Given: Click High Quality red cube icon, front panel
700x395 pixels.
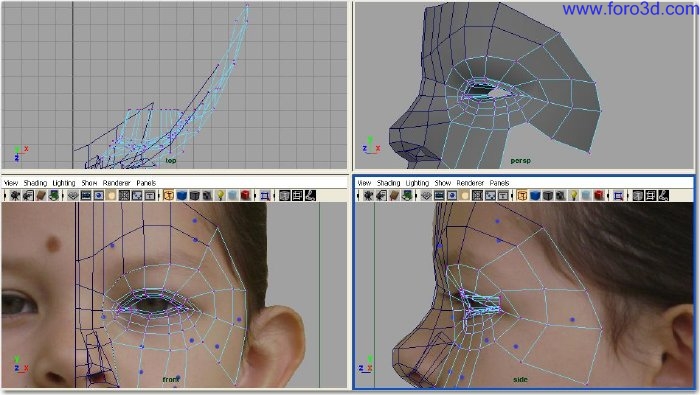Looking at the screenshot, I should tap(246, 195).
